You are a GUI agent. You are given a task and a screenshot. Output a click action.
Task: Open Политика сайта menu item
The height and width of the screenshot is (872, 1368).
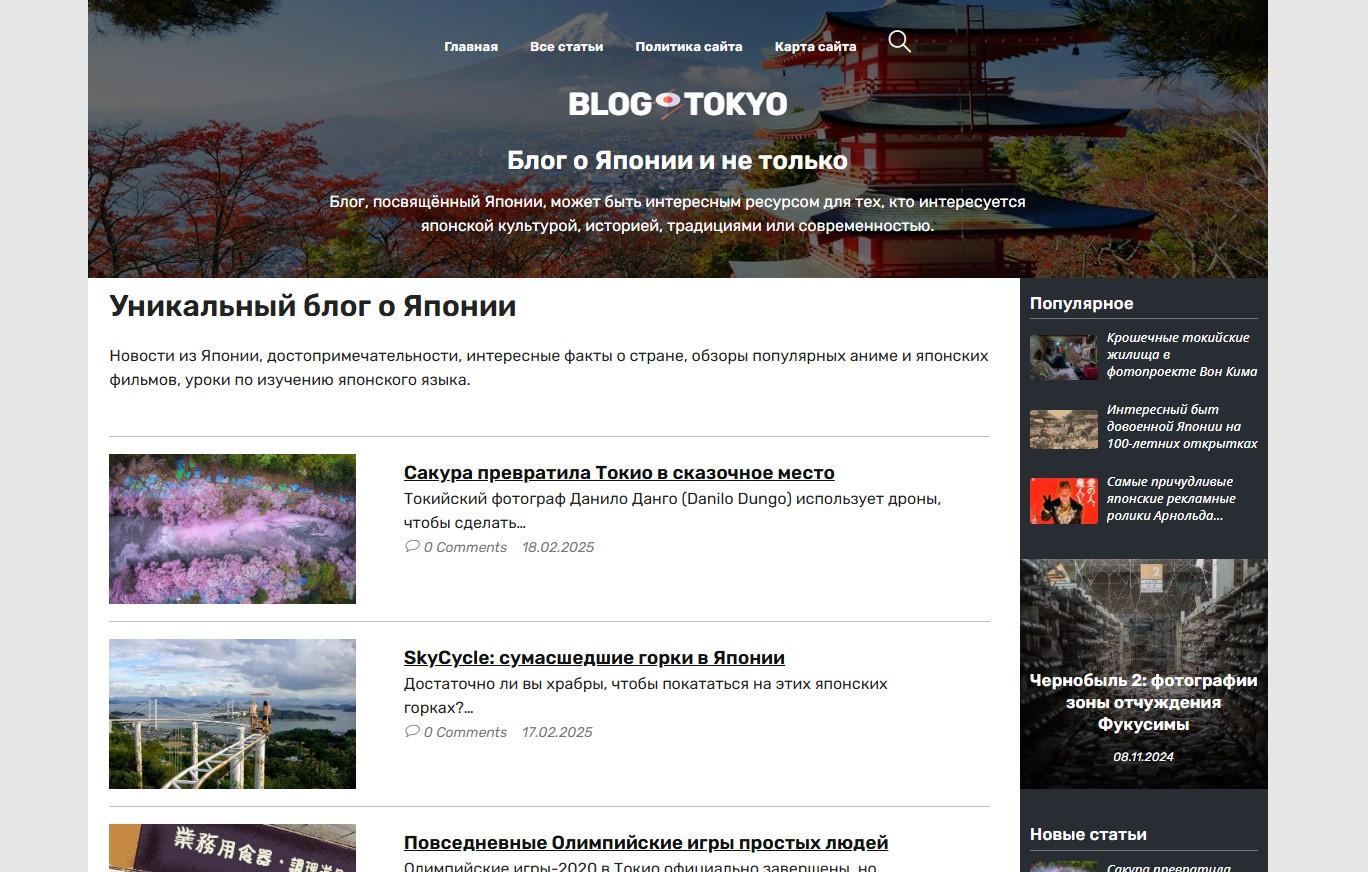(x=689, y=46)
